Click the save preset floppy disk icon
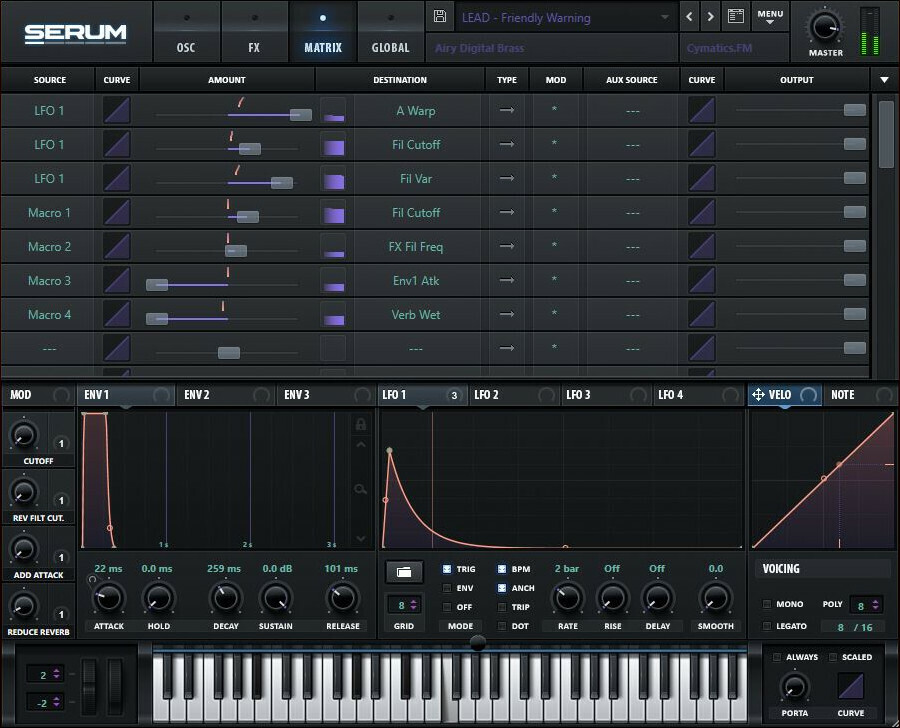 coord(440,16)
